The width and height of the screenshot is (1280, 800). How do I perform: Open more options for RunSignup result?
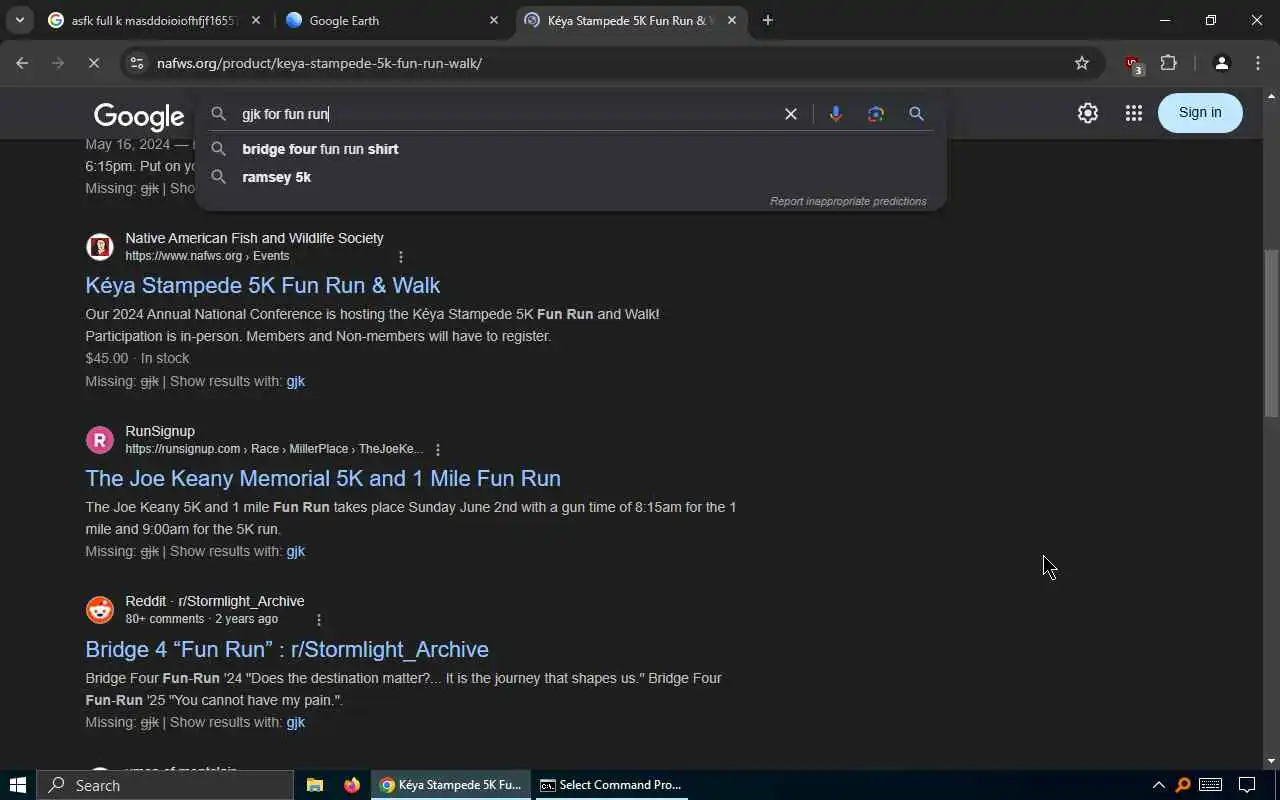pos(438,450)
